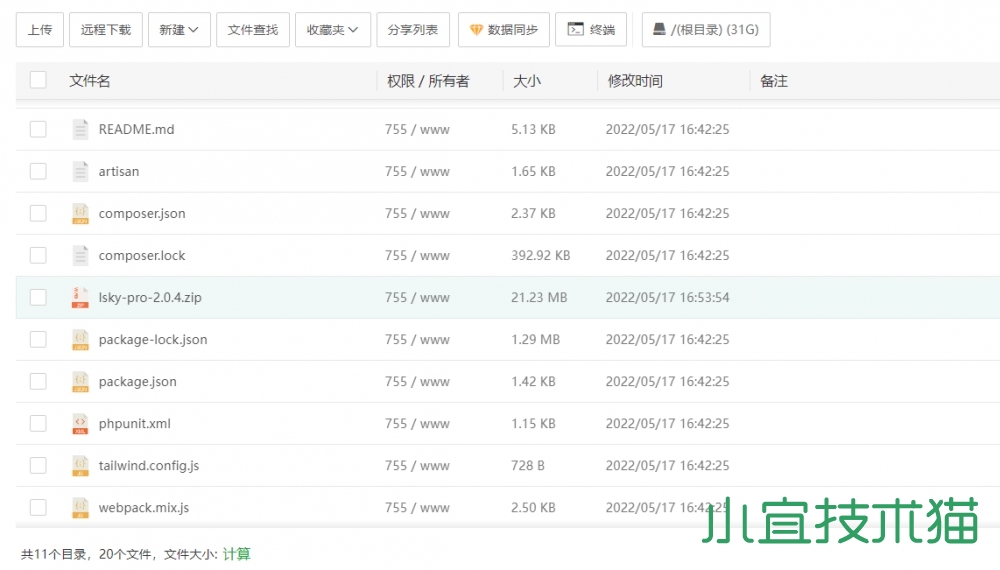Click the 728 B size value
The height and width of the screenshot is (570, 1000).
coord(528,466)
